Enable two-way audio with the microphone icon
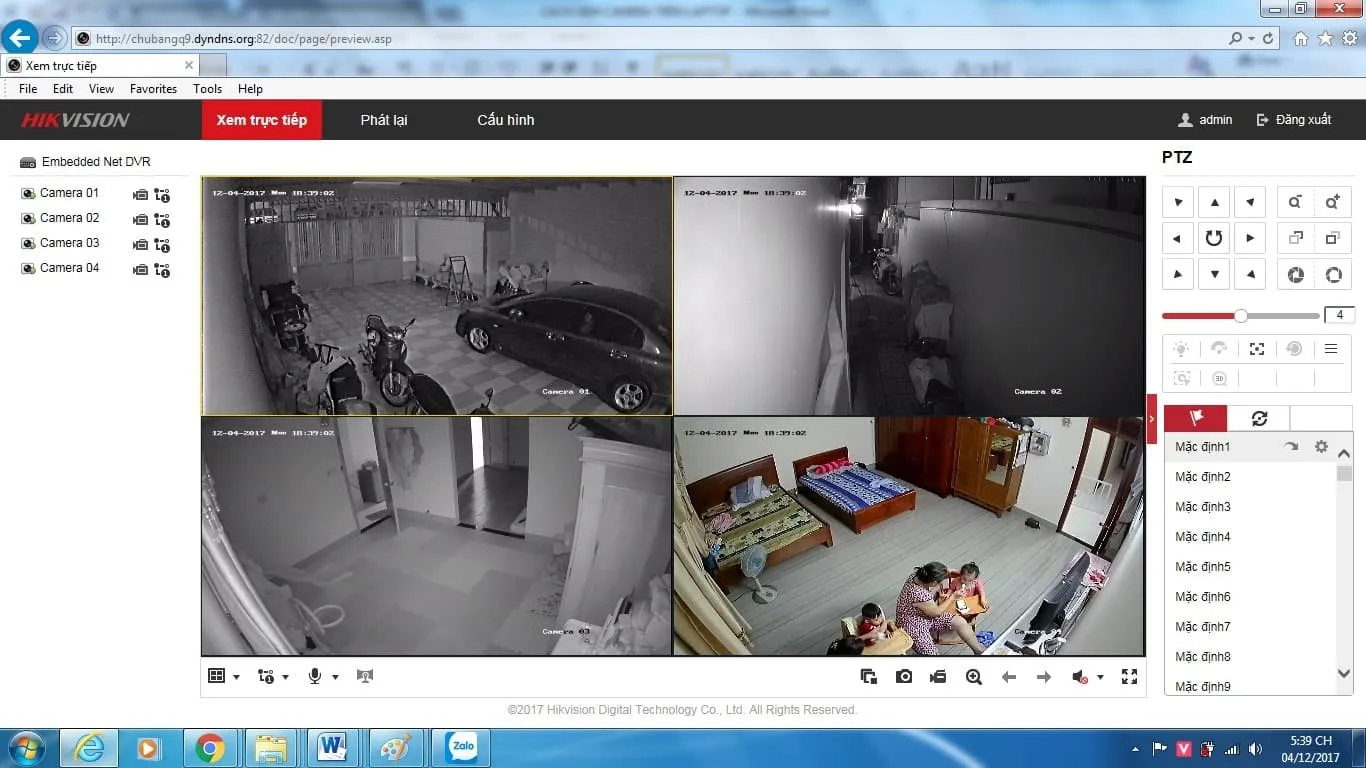Image resolution: width=1366 pixels, height=768 pixels. click(x=316, y=676)
